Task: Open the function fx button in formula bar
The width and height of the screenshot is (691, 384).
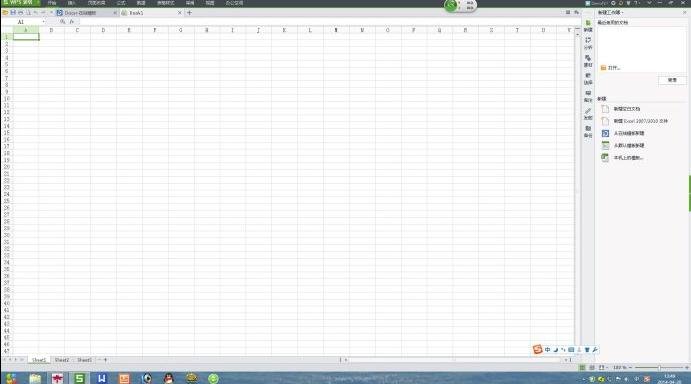Action: coord(71,22)
